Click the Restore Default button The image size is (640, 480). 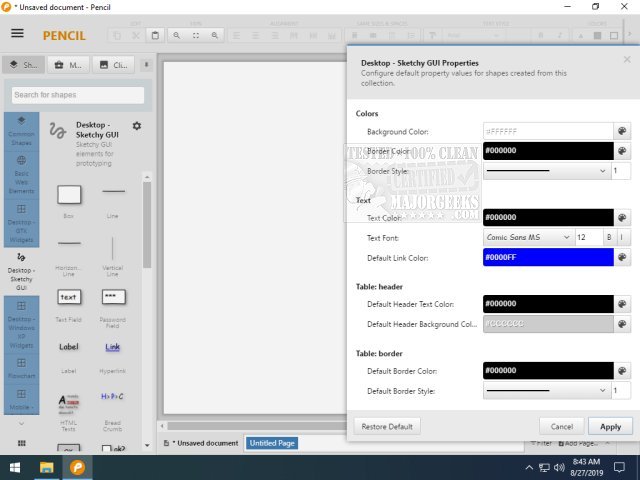pyautogui.click(x=387, y=427)
